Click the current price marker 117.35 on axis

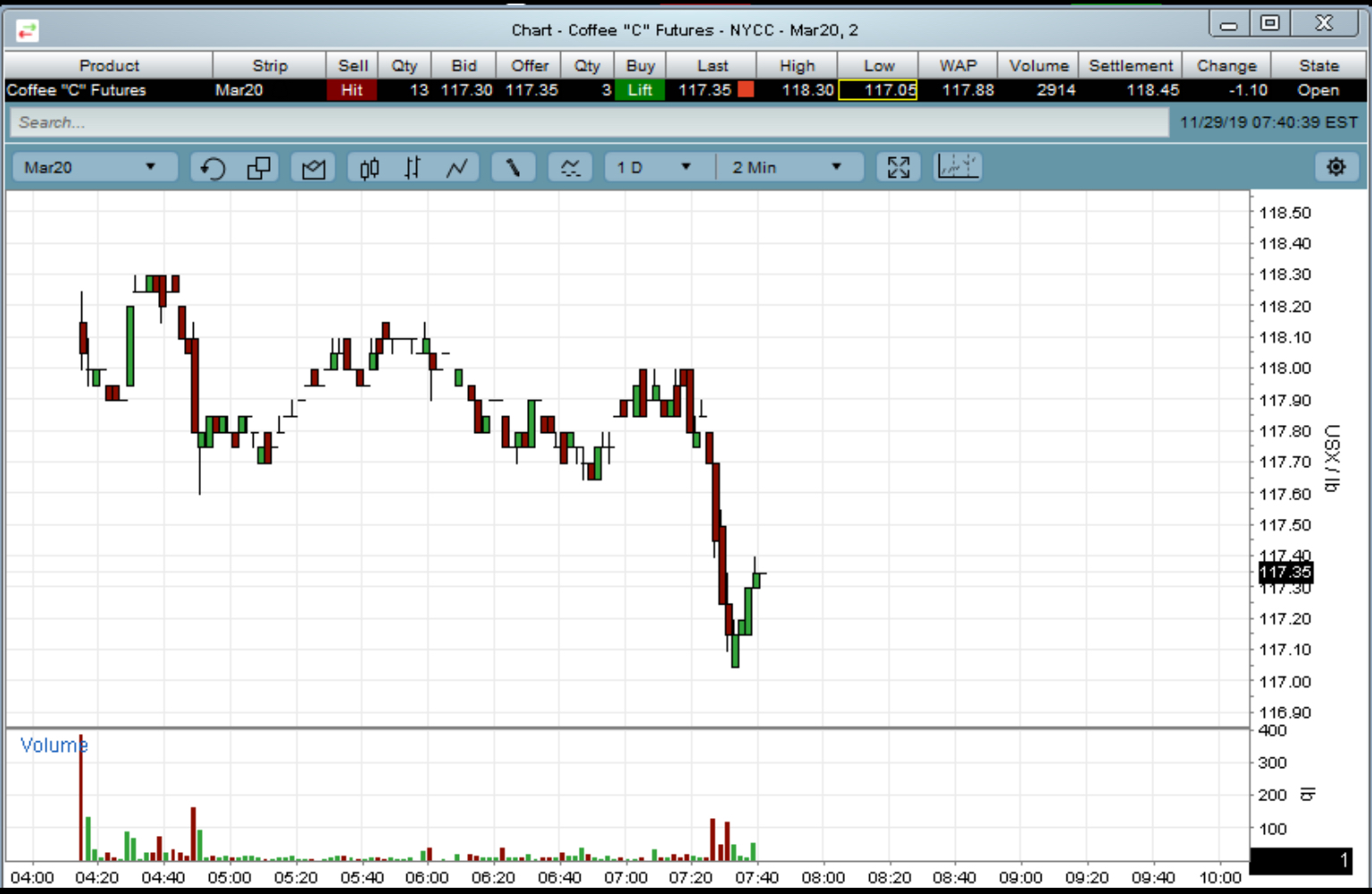1285,572
